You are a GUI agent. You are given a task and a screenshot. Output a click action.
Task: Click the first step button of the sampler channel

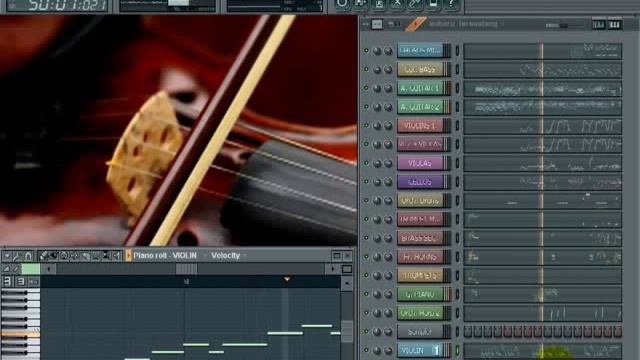click(468, 331)
